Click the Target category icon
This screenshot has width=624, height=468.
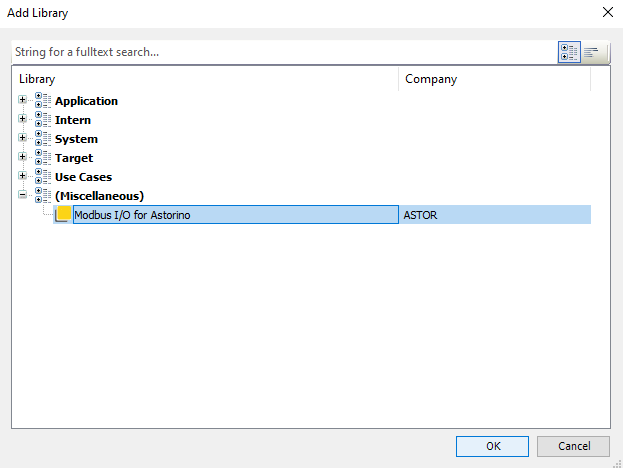[x=43, y=158]
